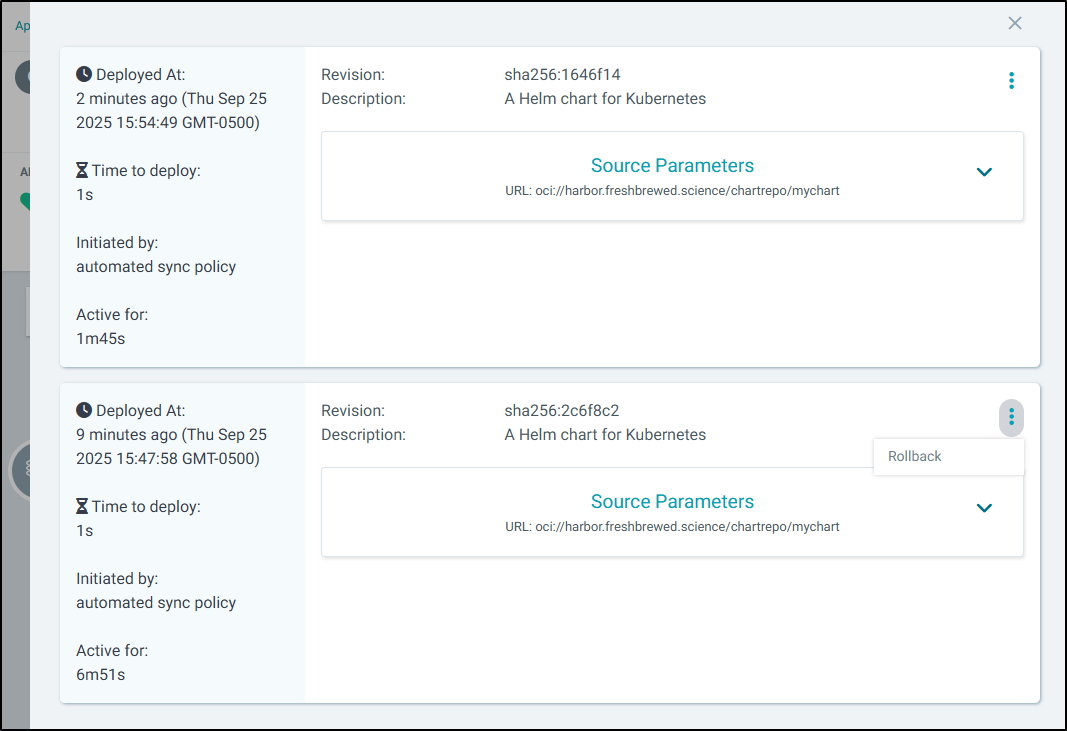Click the hourglass icon in the second revision
Screen dimensions: 1067x731
pyautogui.click(x=83, y=507)
